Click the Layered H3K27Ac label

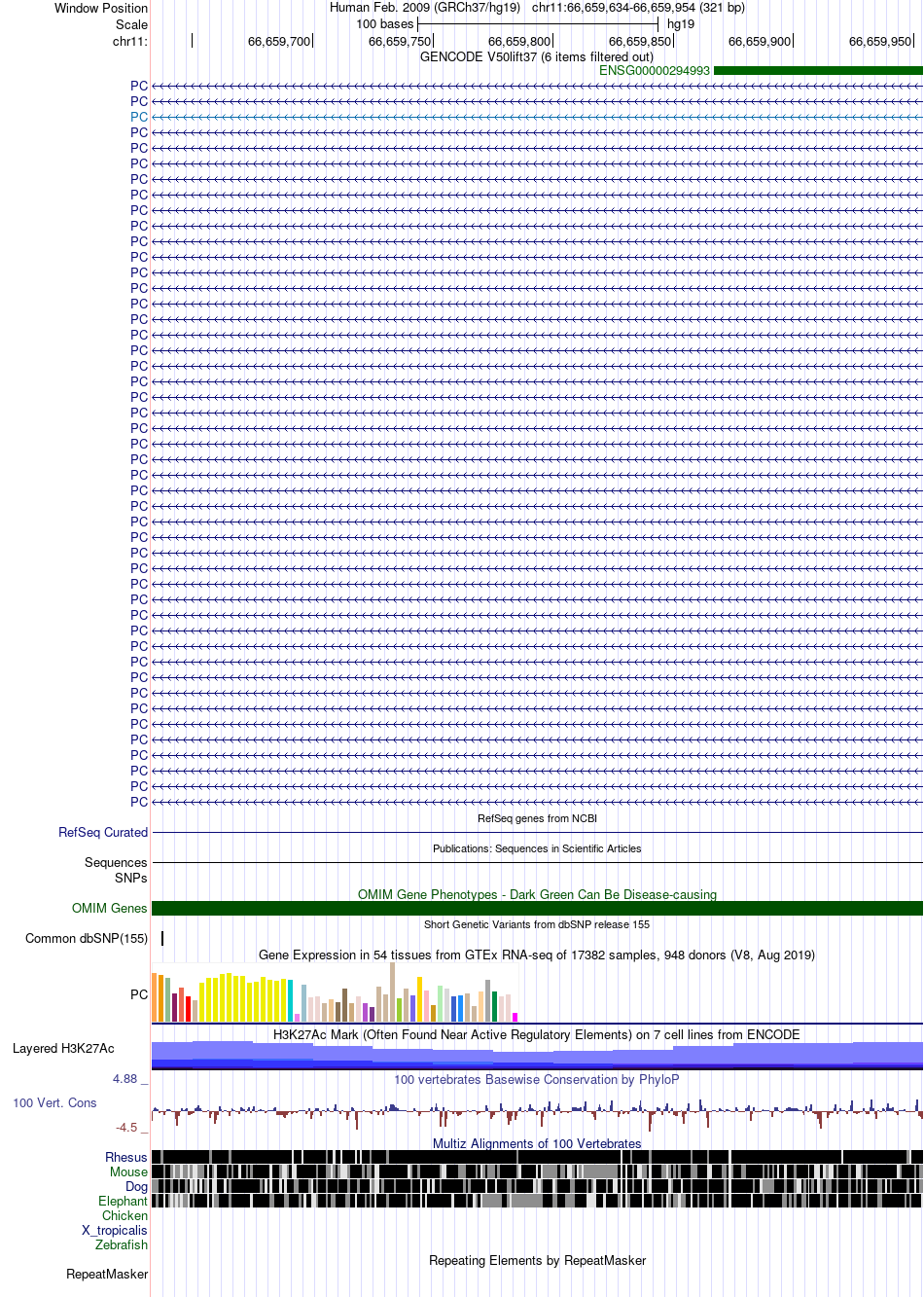click(63, 1048)
